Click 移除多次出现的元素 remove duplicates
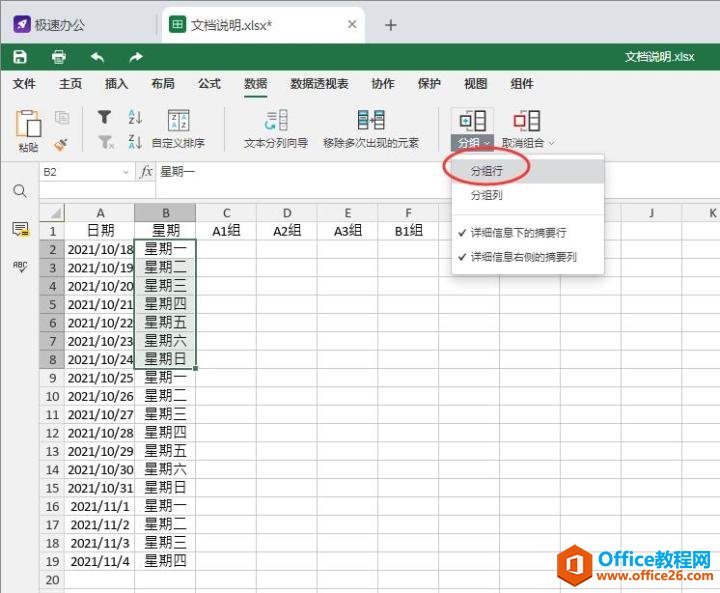Image resolution: width=720 pixels, height=593 pixels. coord(371,129)
